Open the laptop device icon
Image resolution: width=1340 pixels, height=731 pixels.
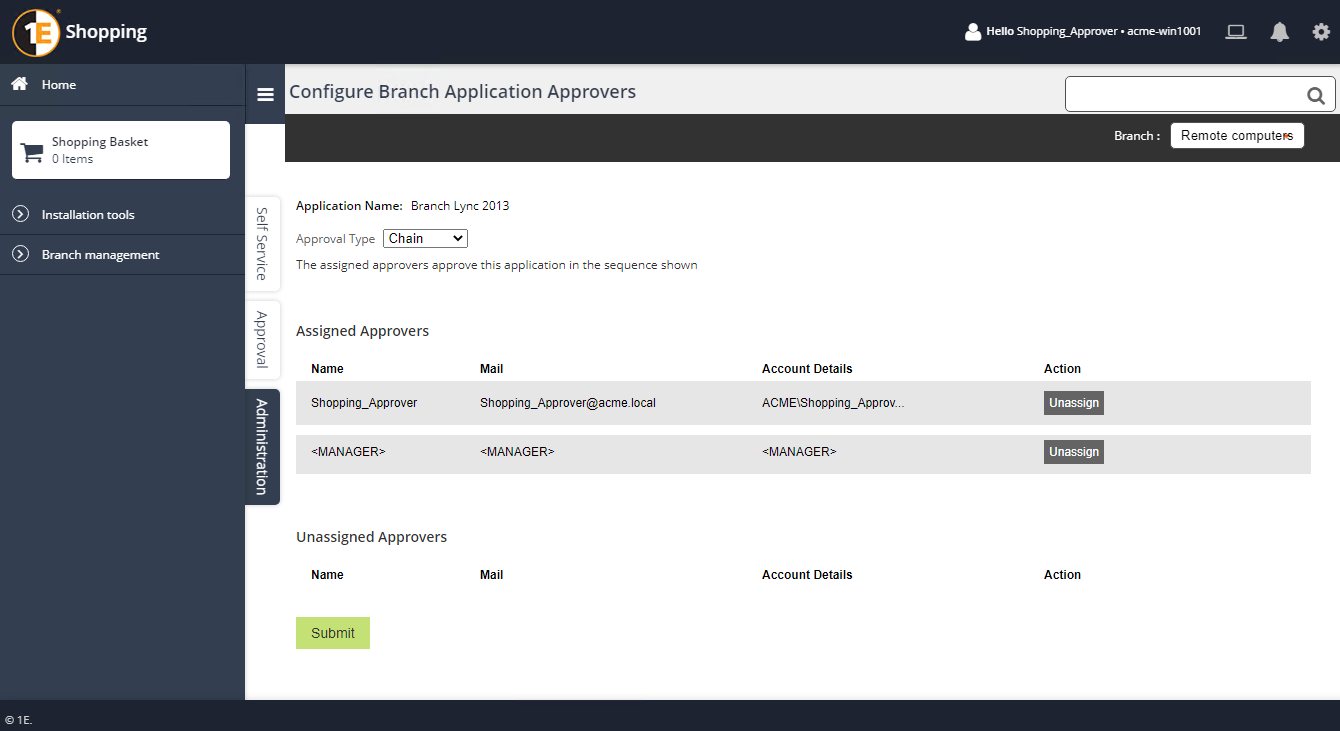pyautogui.click(x=1236, y=32)
